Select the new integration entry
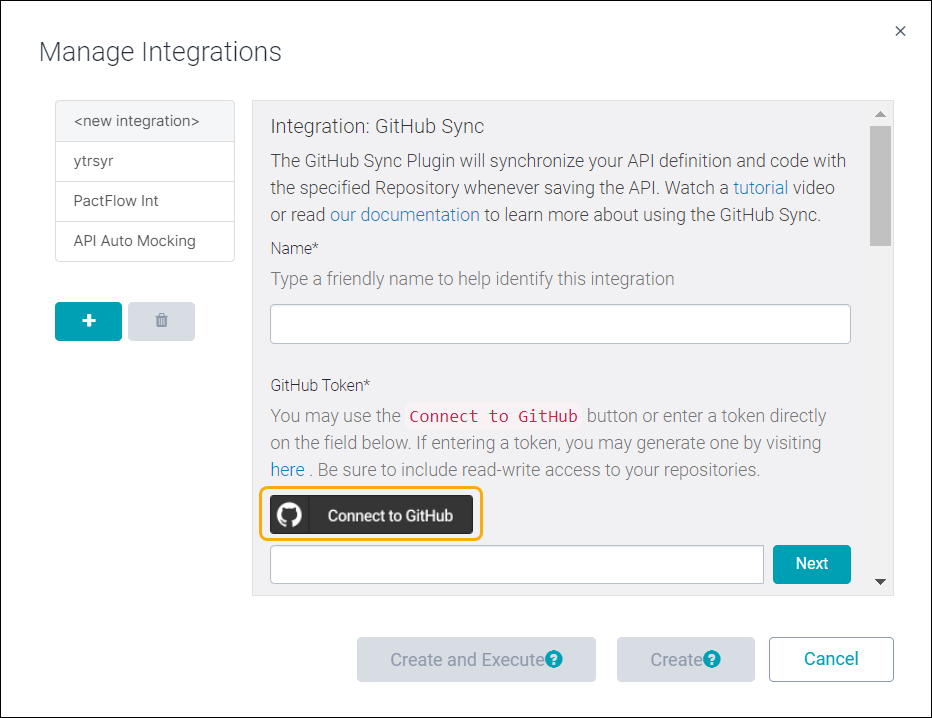932x718 pixels. 144,121
